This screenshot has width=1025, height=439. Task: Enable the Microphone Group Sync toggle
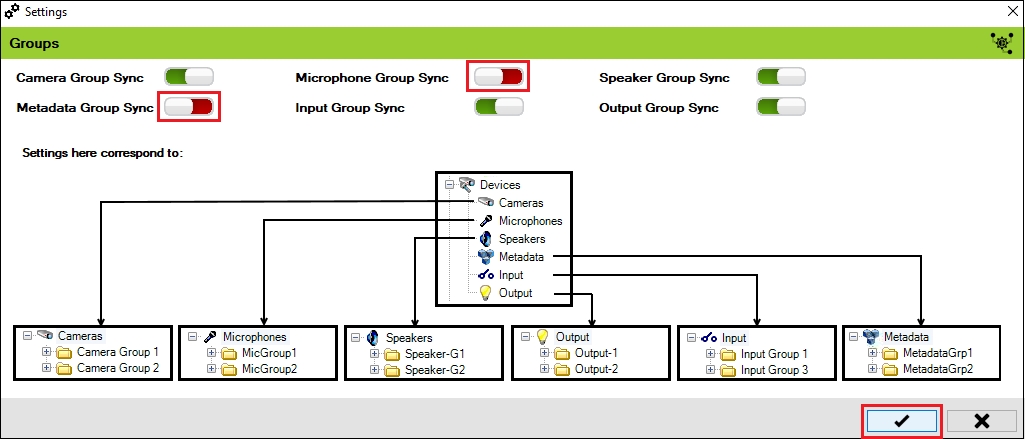coord(498,77)
